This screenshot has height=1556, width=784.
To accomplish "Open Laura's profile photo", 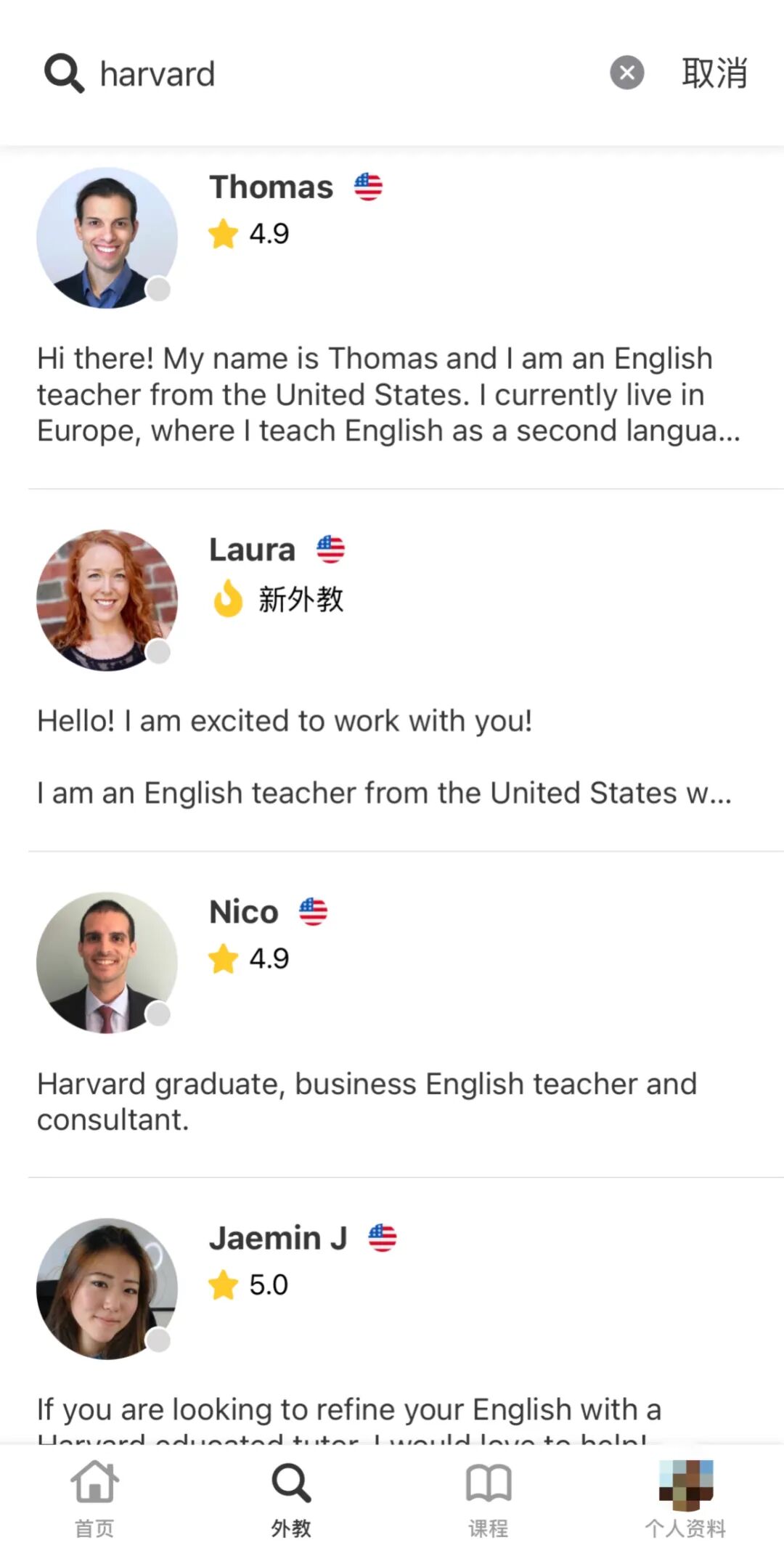I will [107, 600].
